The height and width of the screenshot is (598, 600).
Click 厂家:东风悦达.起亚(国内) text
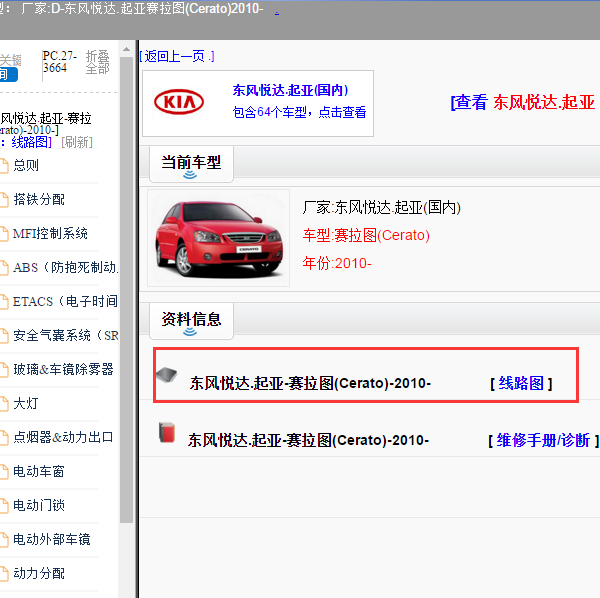(x=382, y=207)
